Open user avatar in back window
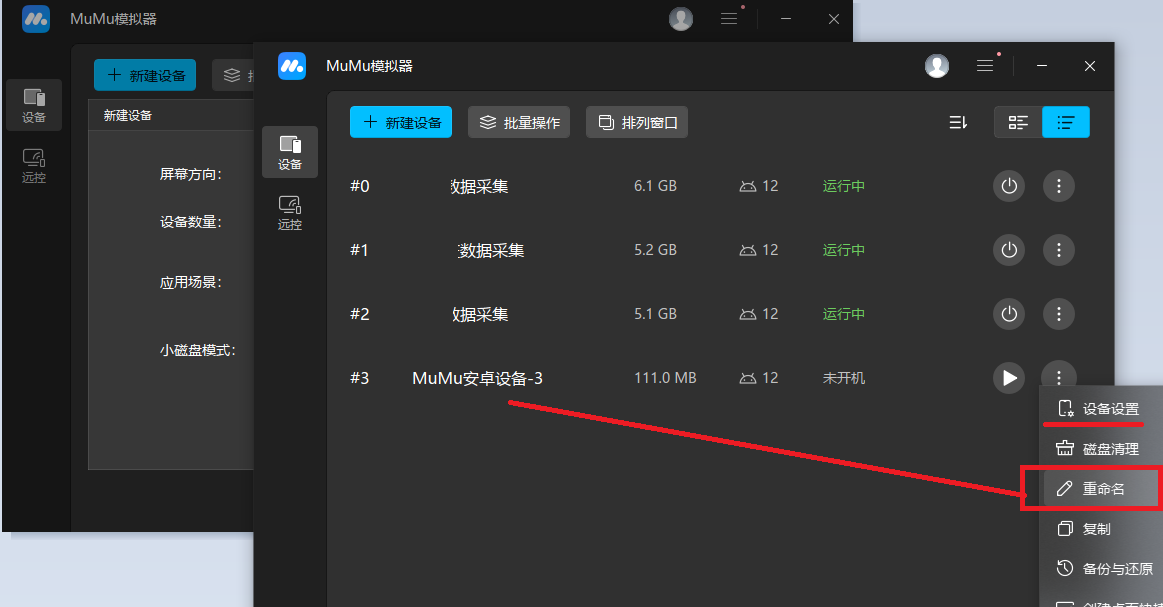The image size is (1163, 607). [x=681, y=19]
